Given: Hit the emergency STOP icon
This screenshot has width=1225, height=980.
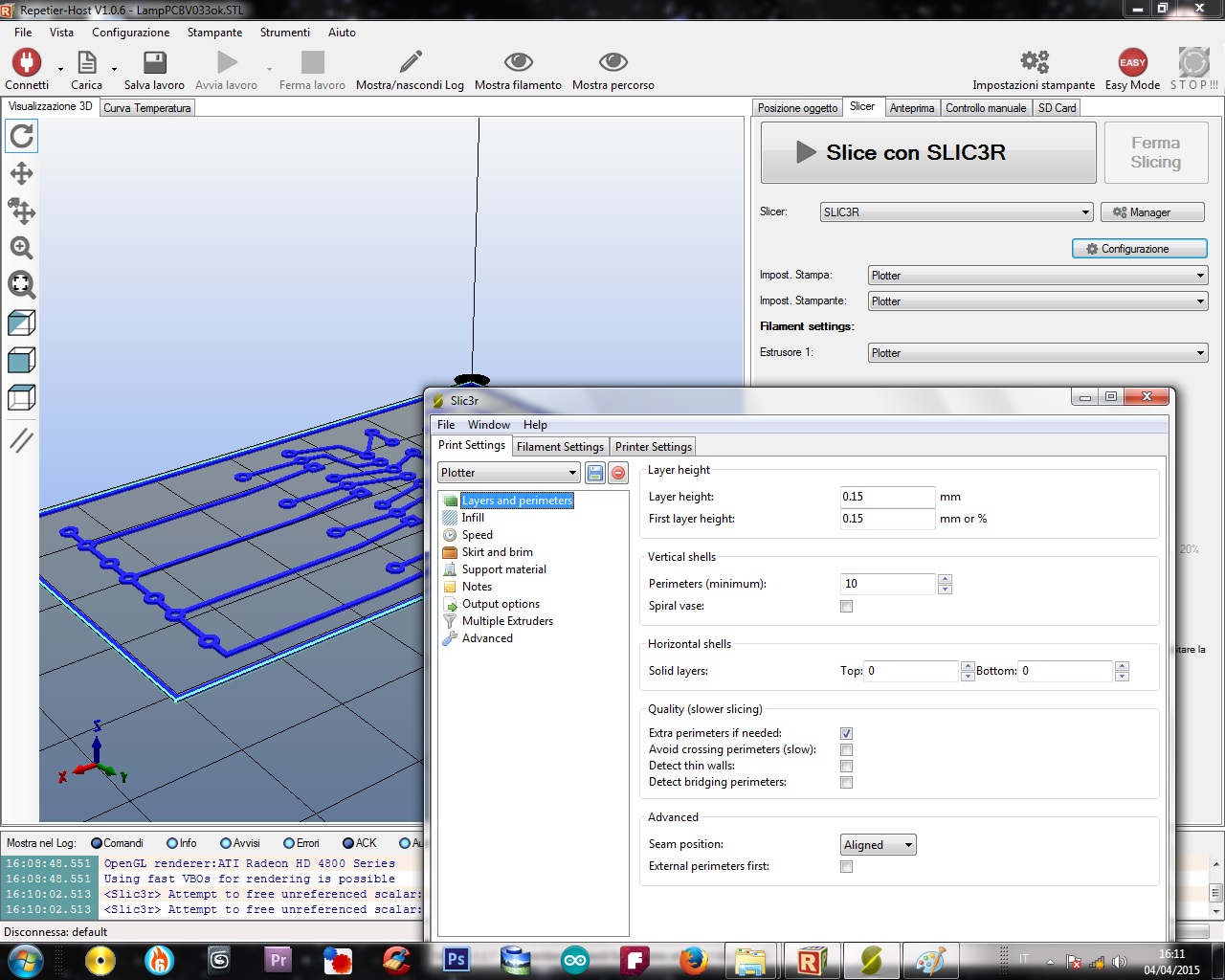Looking at the screenshot, I should tap(1193, 63).
